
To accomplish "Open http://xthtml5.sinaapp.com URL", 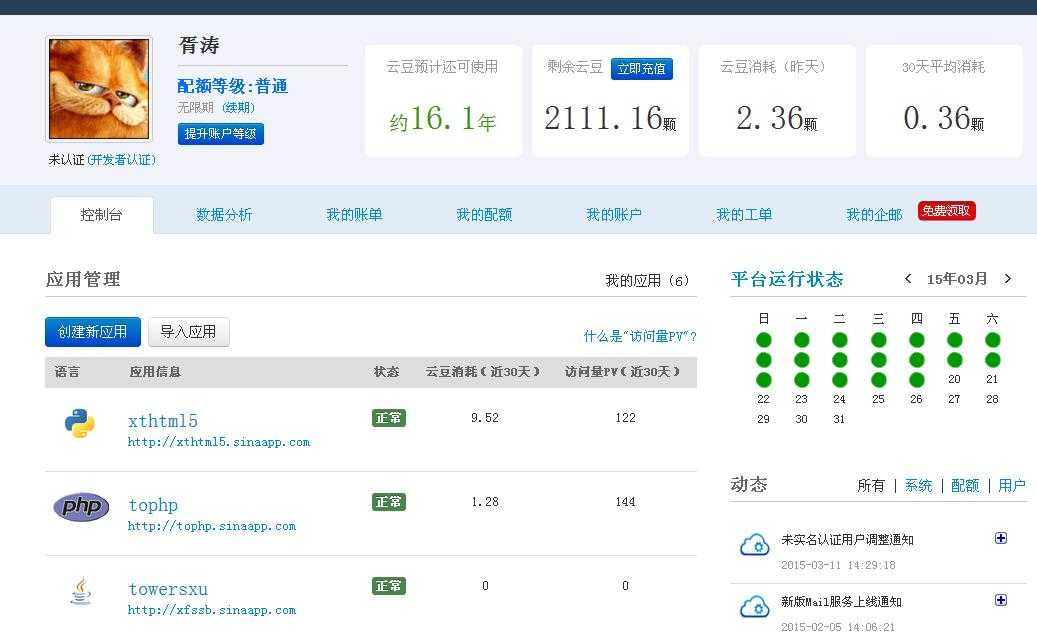I will 219,442.
